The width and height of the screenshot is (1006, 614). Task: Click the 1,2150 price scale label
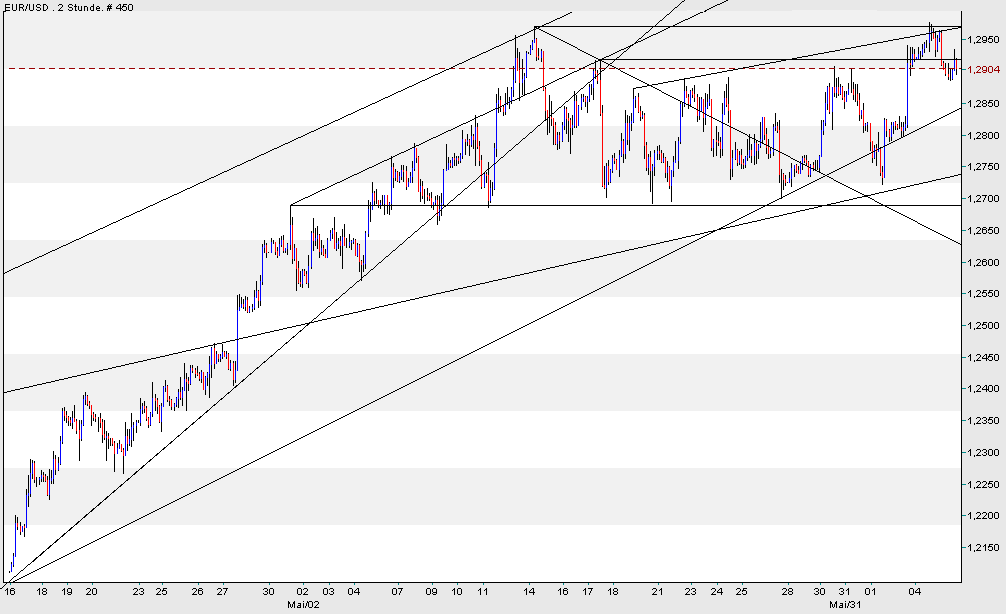983,546
